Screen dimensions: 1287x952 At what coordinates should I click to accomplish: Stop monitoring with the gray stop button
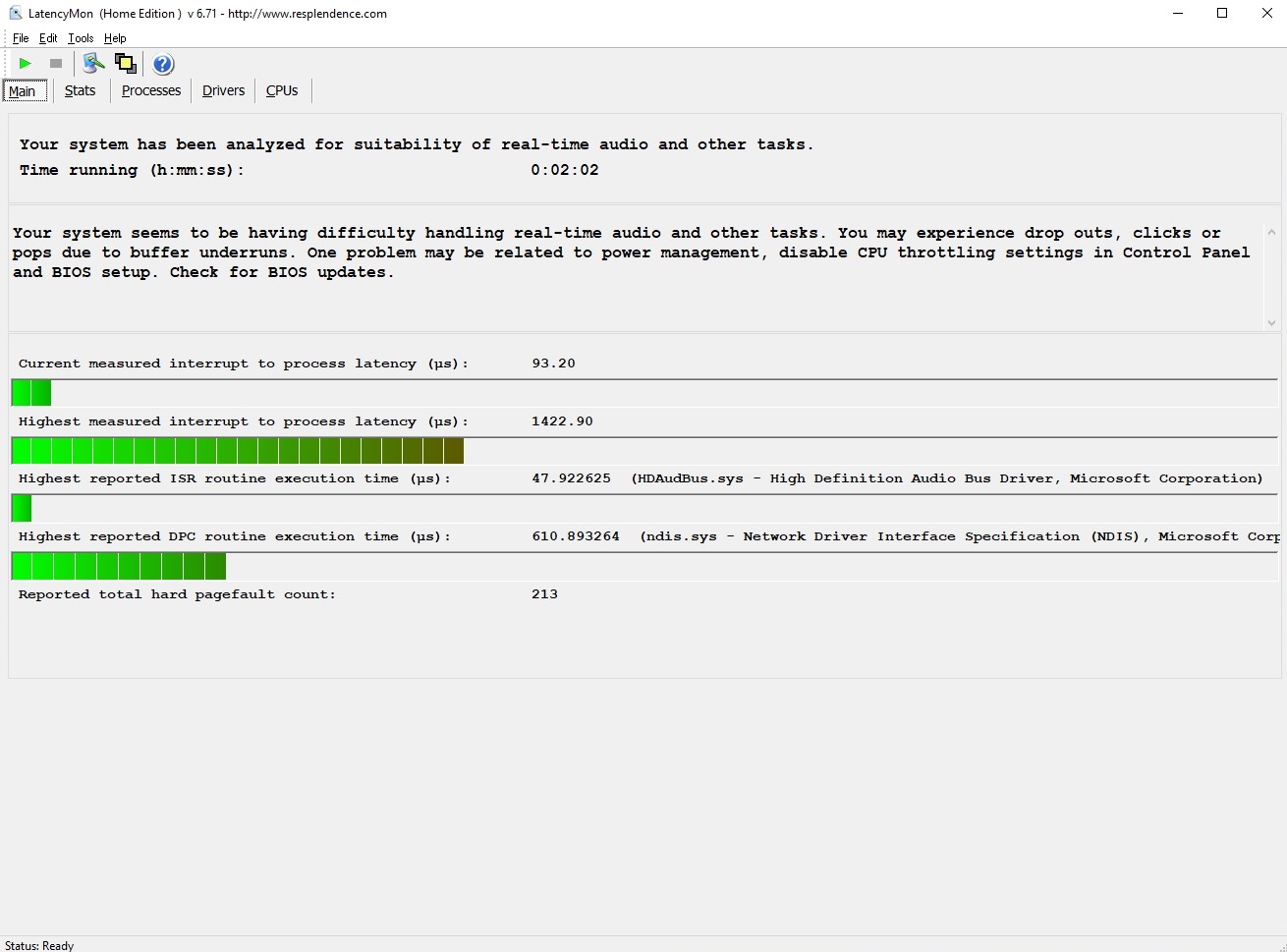(56, 64)
